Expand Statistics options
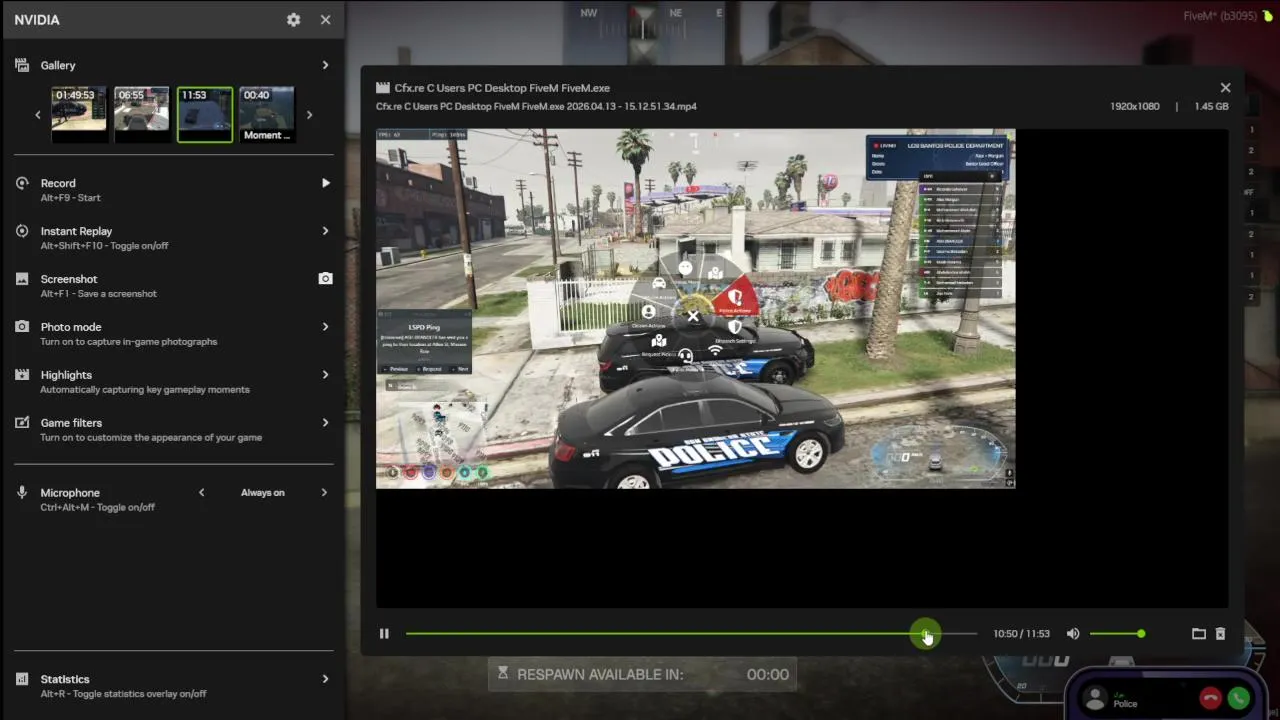 pos(325,679)
